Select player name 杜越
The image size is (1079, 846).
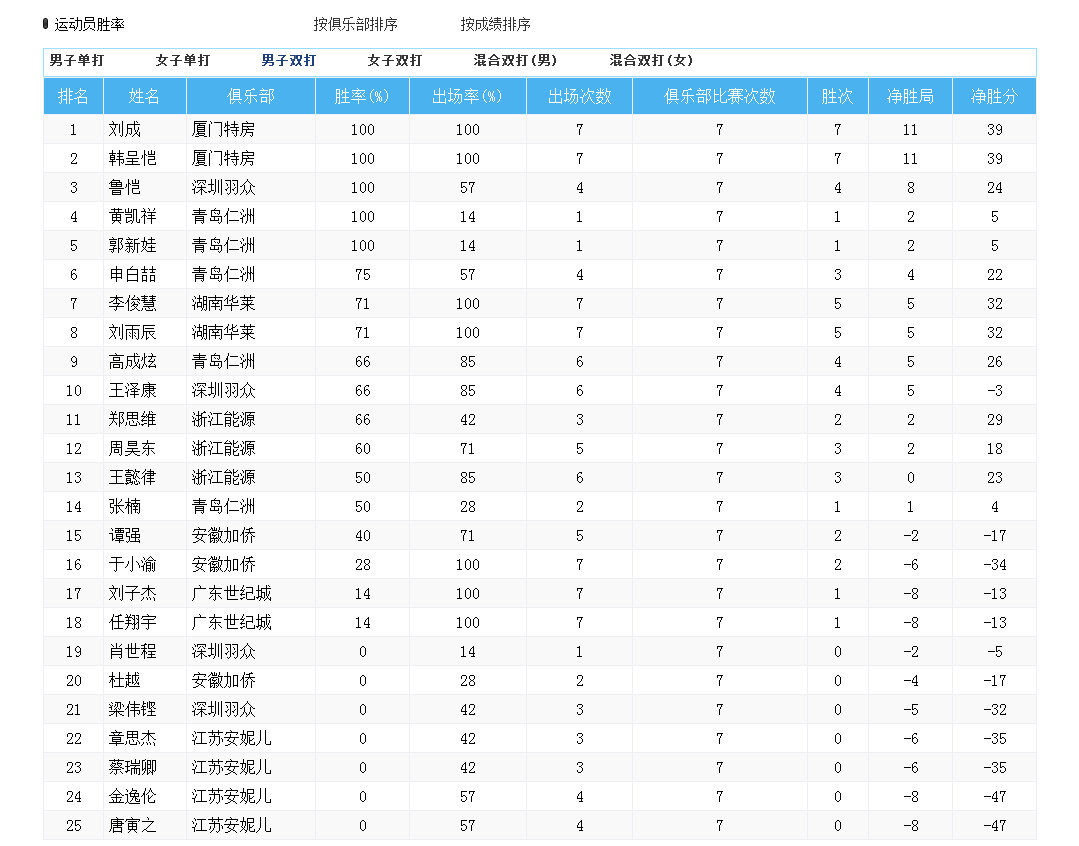click(125, 680)
